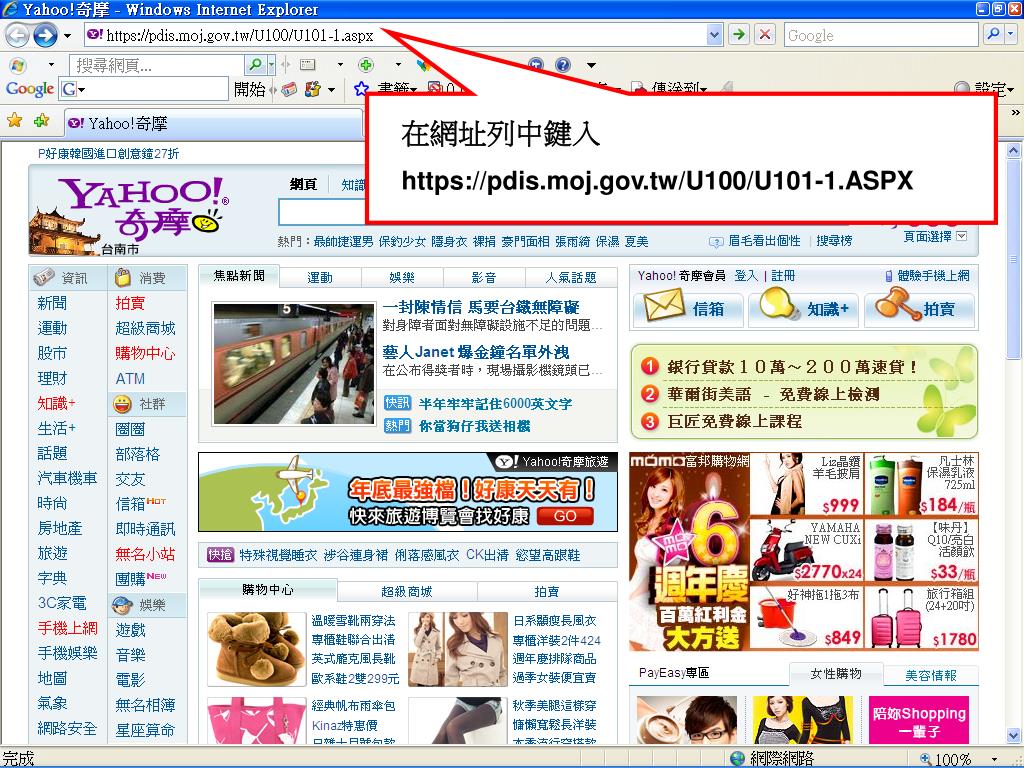
Task: Open the 股市 link in left sidebar
Action: coord(52,353)
